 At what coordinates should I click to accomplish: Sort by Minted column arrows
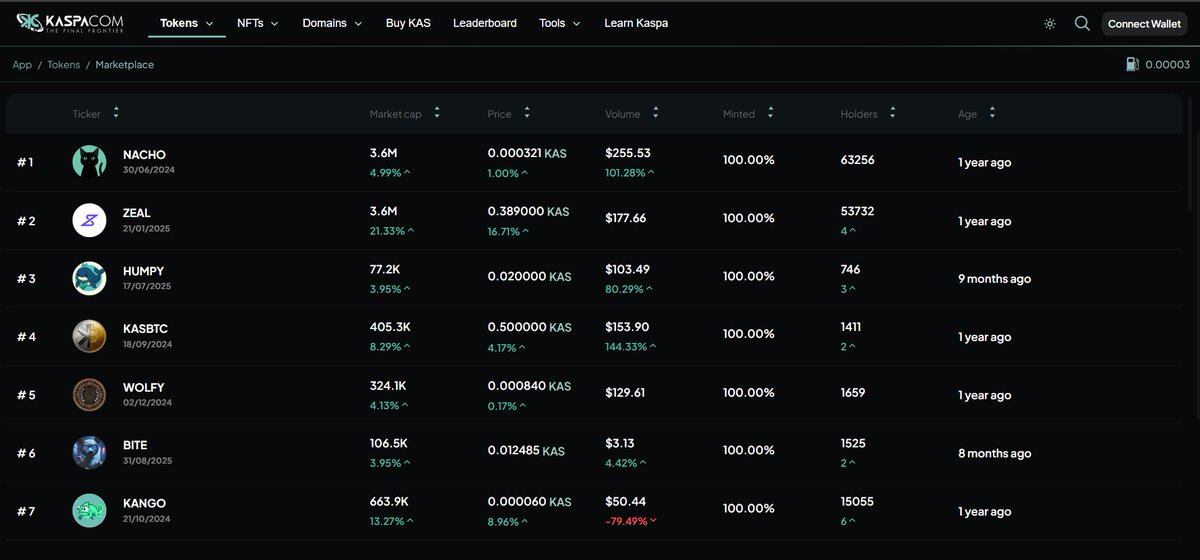tap(771, 113)
